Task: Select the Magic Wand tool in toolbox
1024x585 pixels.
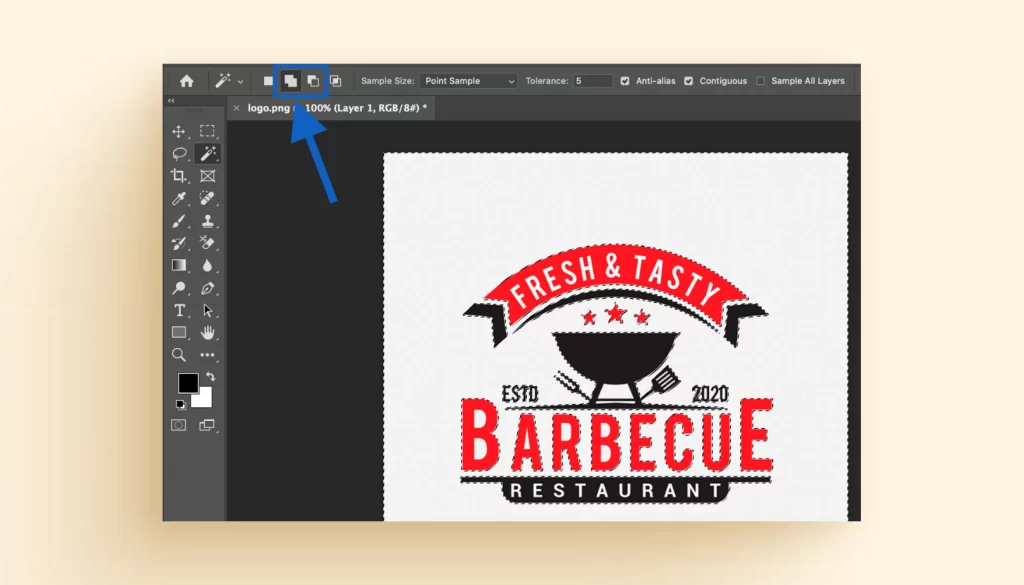Action: click(x=208, y=153)
